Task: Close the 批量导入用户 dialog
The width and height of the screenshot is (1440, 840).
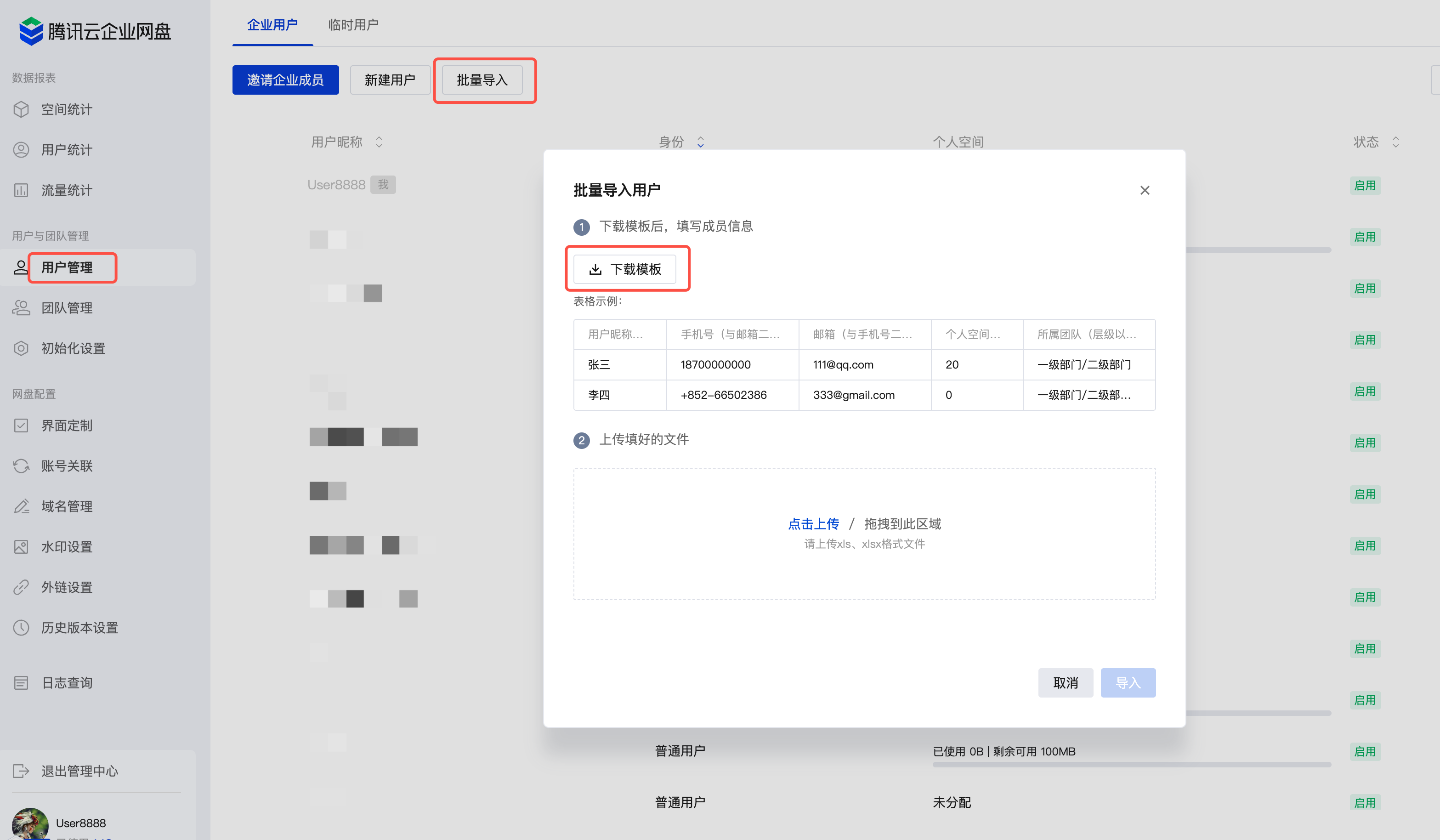Action: click(x=1145, y=190)
